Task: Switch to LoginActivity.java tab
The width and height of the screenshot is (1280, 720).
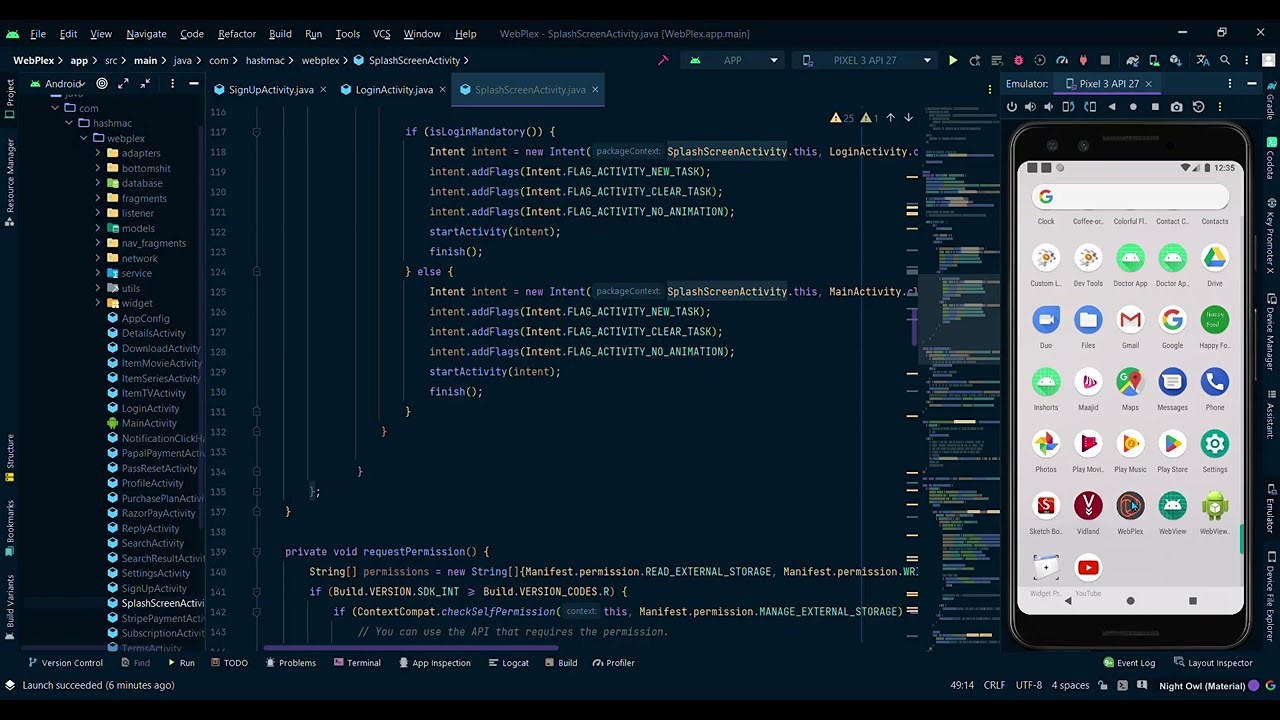Action: click(394, 90)
